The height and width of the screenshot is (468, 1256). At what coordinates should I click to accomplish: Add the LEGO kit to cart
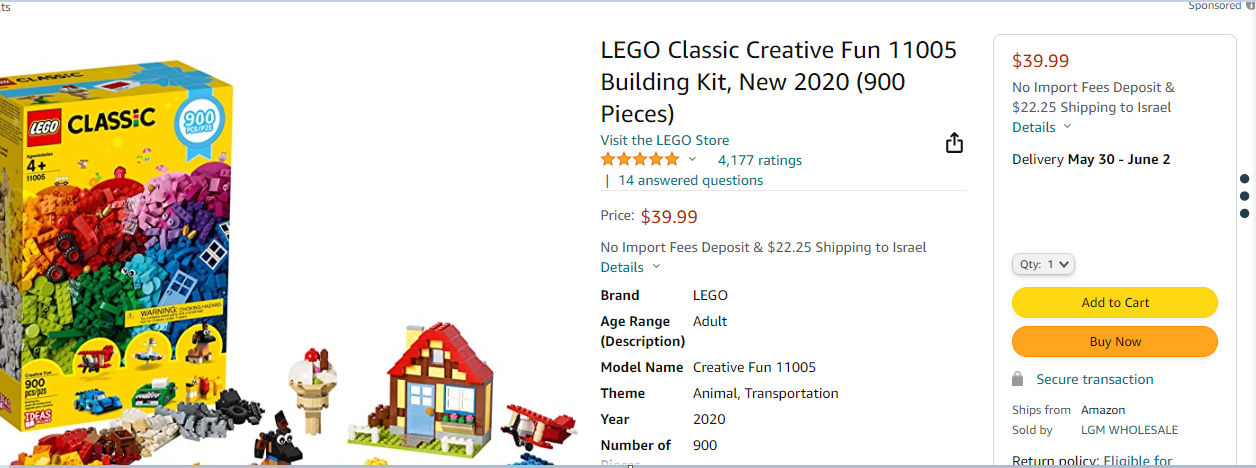pyautogui.click(x=1115, y=302)
